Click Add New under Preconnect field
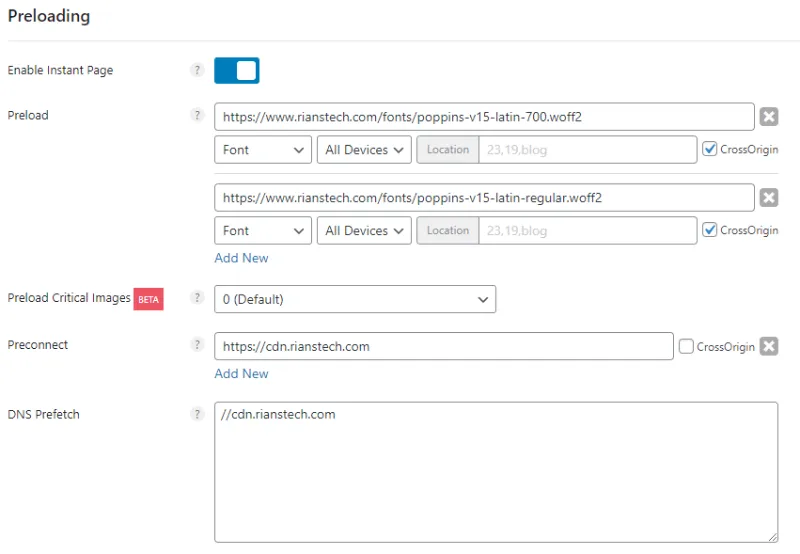The width and height of the screenshot is (800, 554). point(241,374)
